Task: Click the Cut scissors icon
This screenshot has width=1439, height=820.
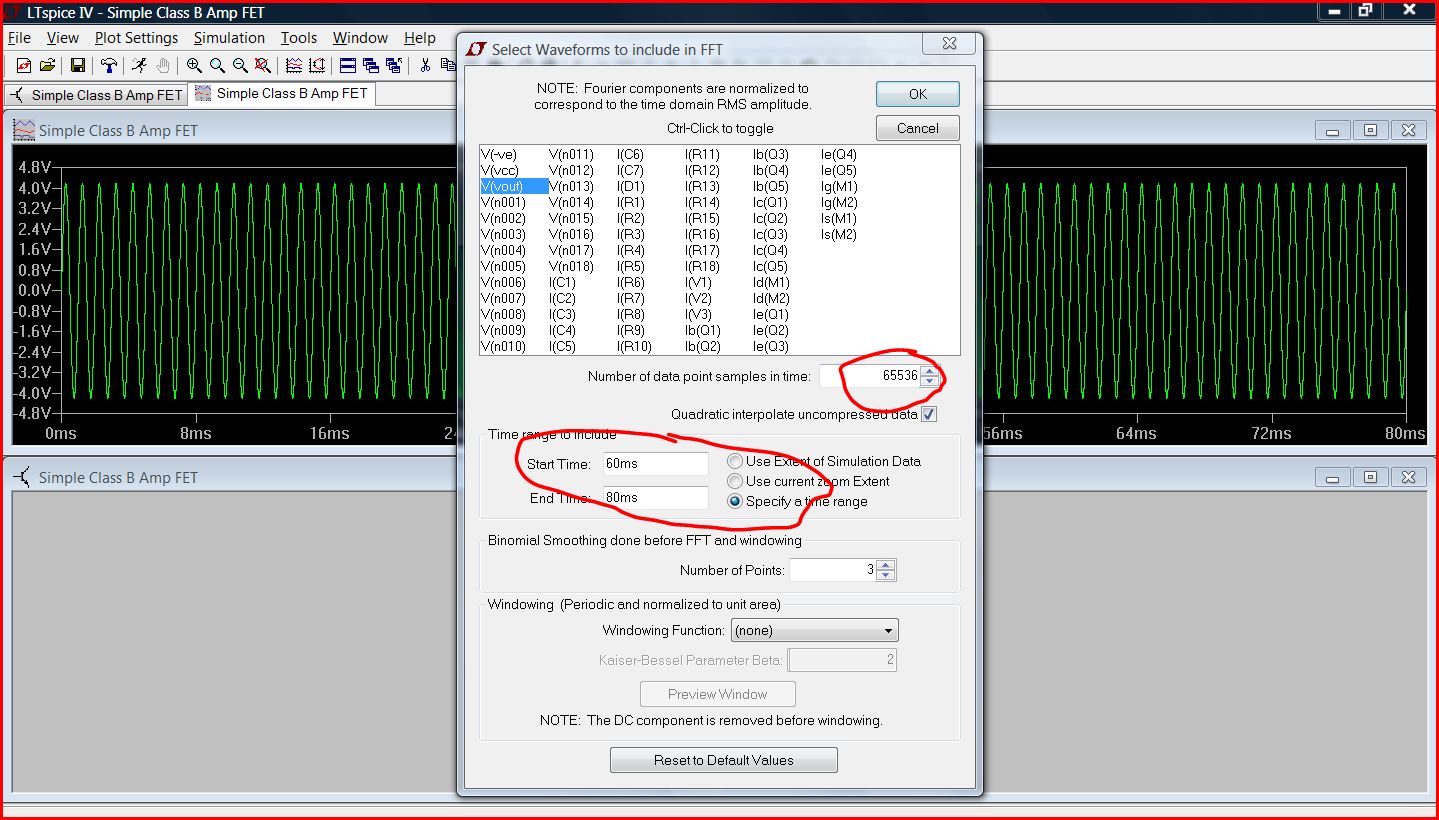Action: point(425,65)
